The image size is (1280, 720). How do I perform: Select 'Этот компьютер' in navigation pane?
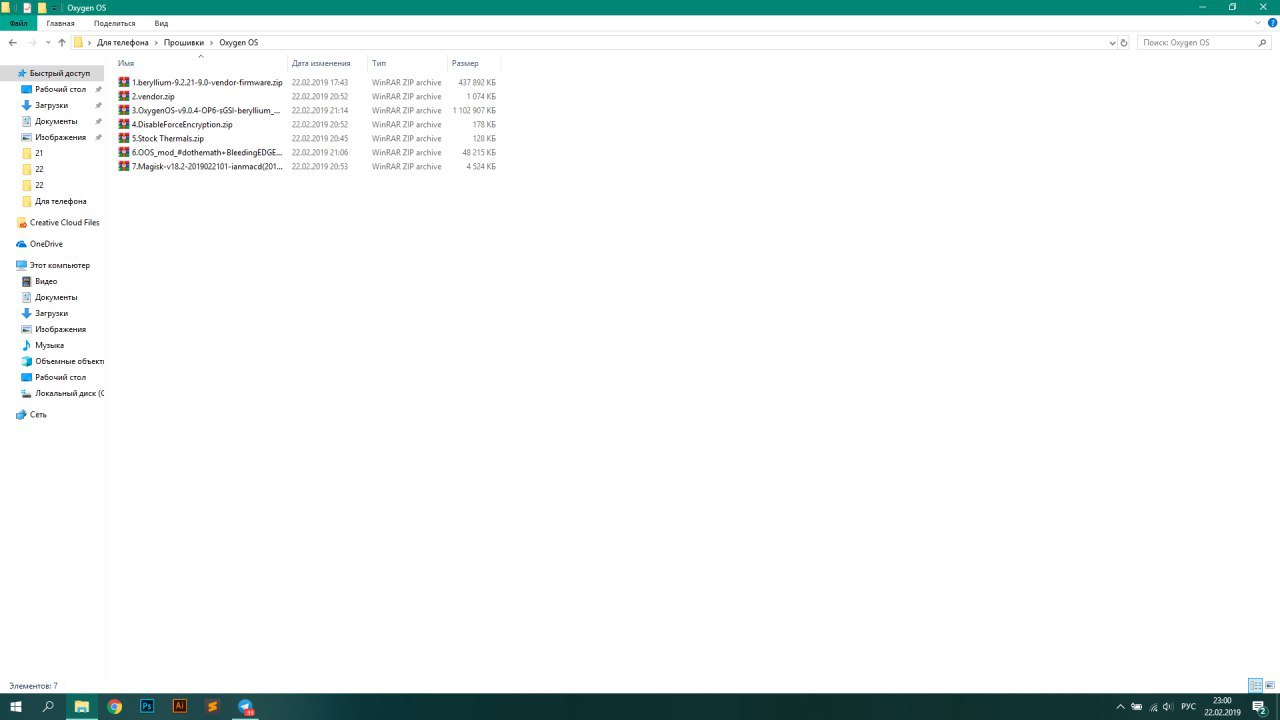(59, 265)
